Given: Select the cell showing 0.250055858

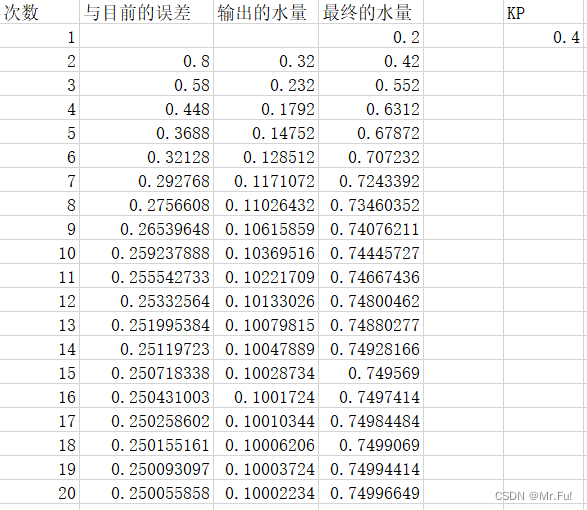Looking at the screenshot, I should point(146,491).
